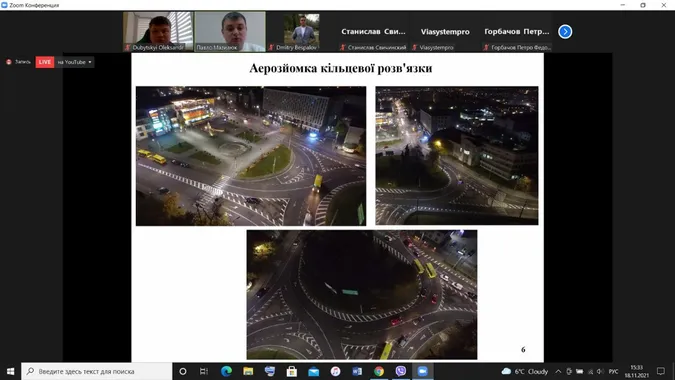
Task: Open the notification center icon
Action: point(660,371)
